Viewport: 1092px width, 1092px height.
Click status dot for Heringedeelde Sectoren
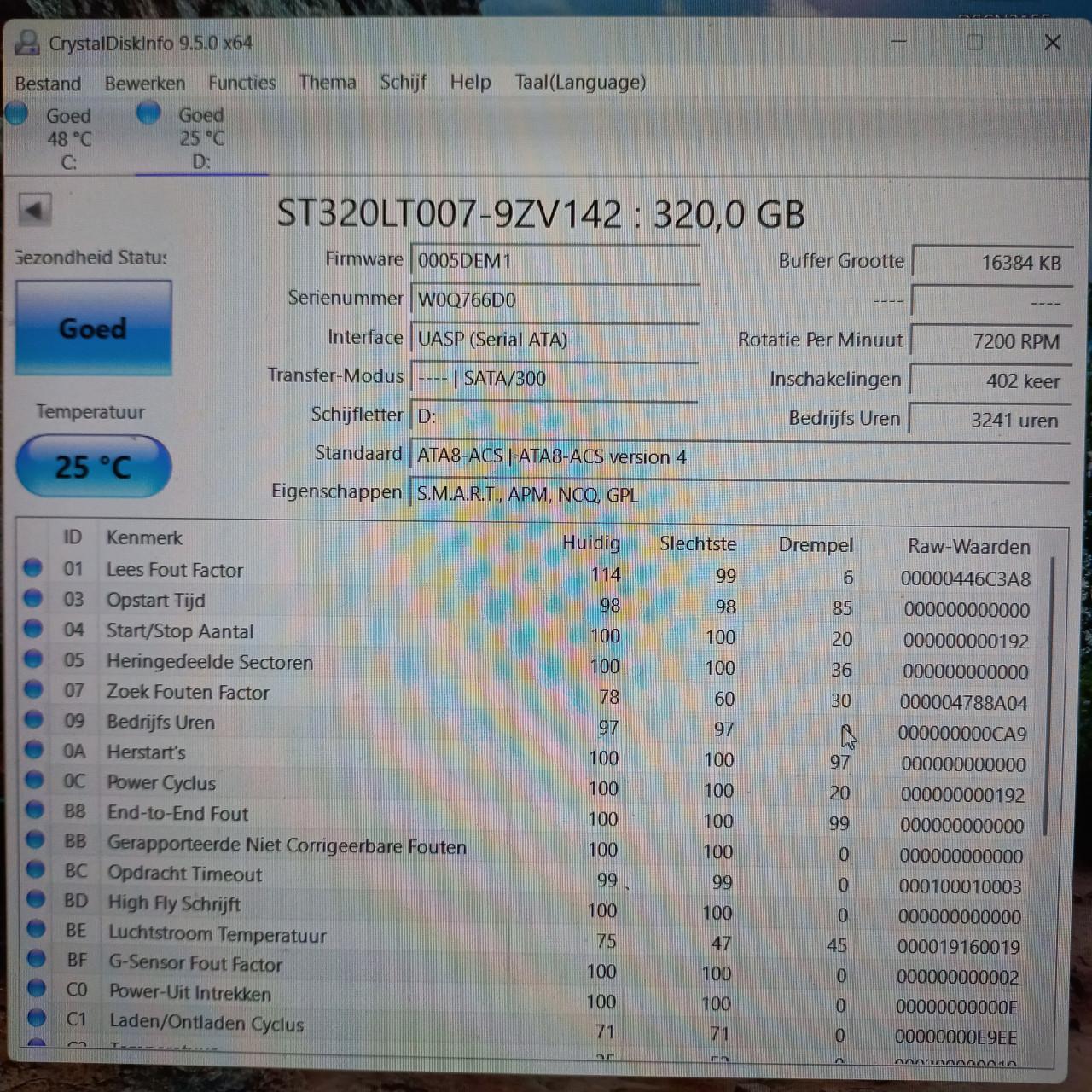pos(33,660)
